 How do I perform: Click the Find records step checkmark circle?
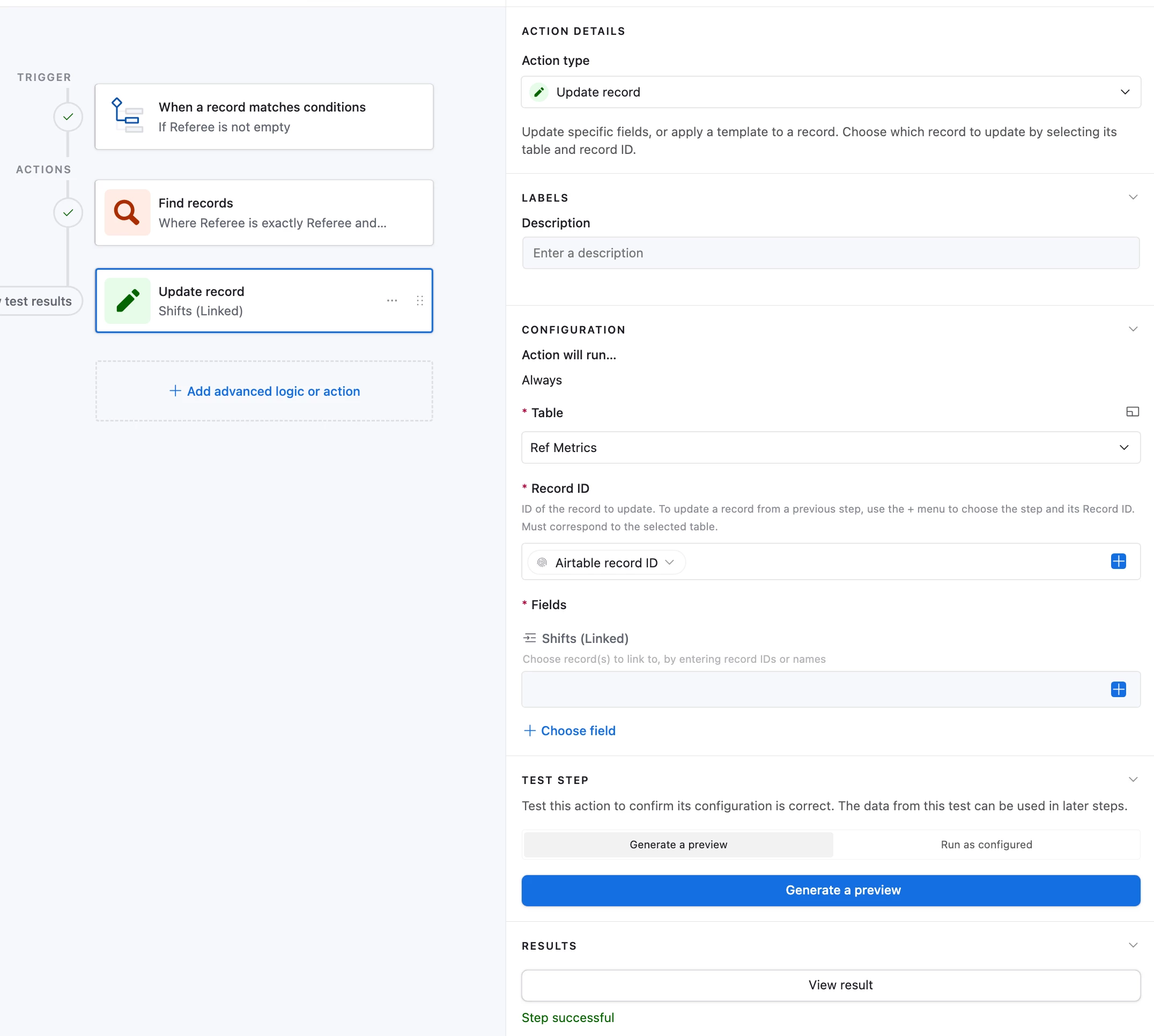coord(68,213)
